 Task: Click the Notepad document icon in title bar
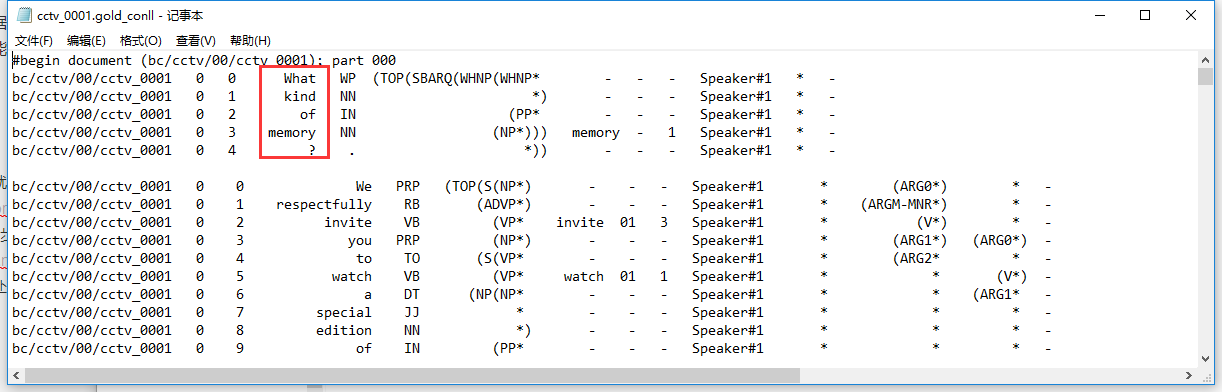(x=24, y=15)
